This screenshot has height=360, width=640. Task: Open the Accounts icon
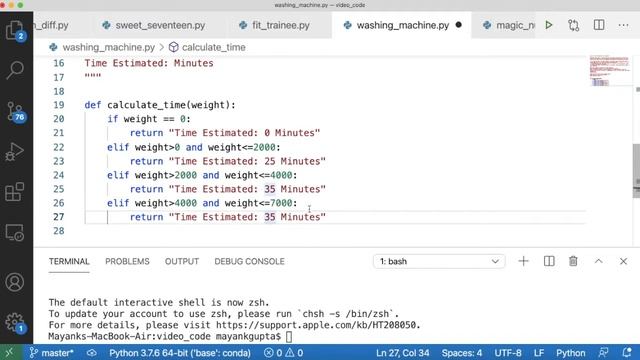(15, 282)
